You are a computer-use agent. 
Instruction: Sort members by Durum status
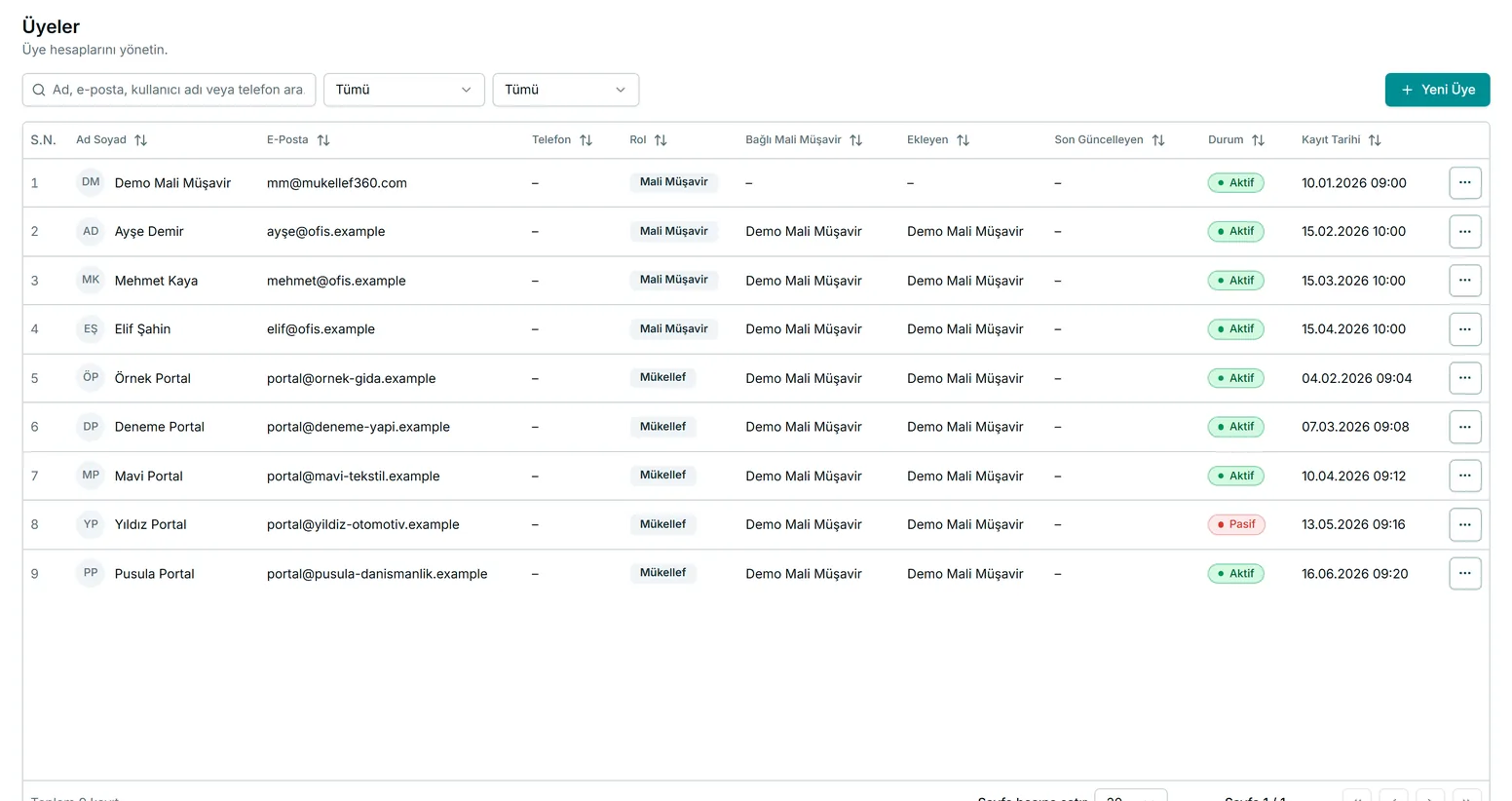click(1258, 140)
